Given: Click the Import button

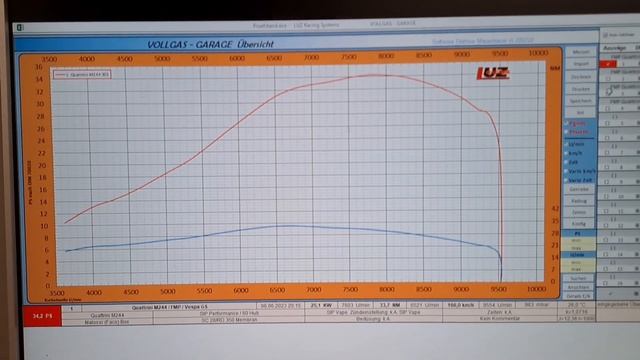Looking at the screenshot, I should (580, 64).
